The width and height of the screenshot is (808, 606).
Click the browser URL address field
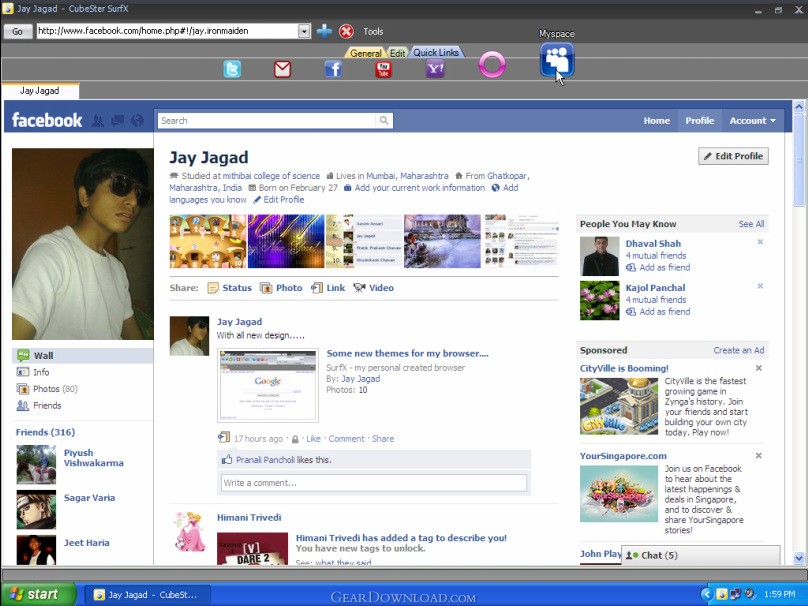click(167, 31)
